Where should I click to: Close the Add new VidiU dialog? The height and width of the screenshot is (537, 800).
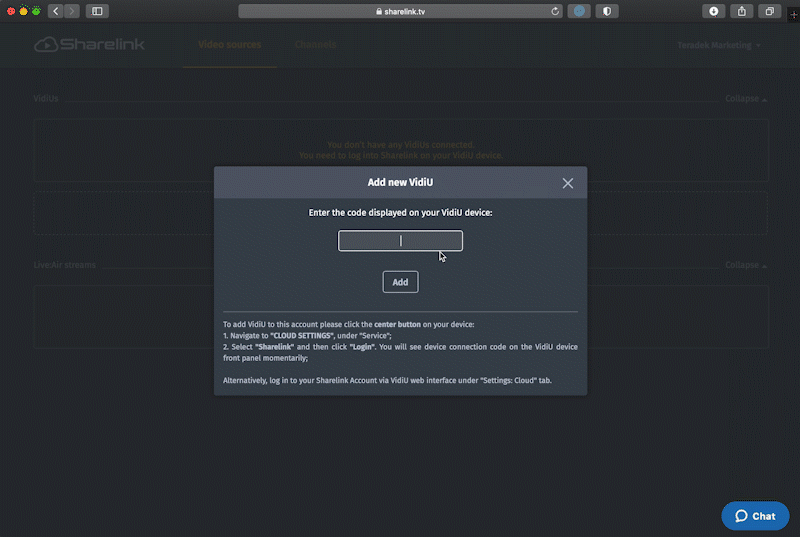(x=567, y=183)
